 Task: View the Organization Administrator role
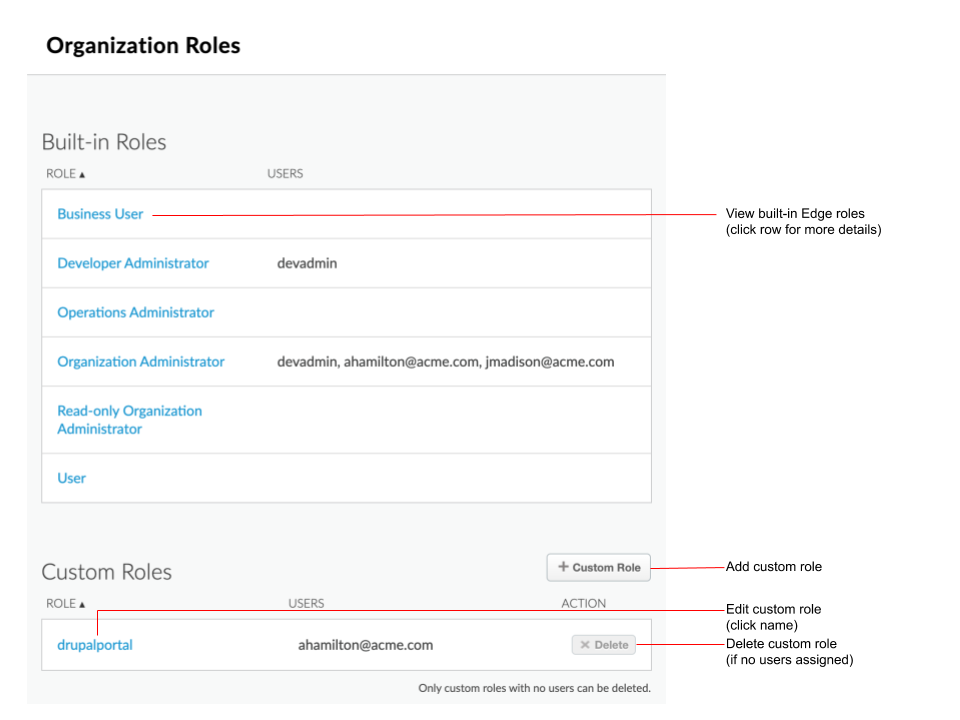(x=141, y=362)
